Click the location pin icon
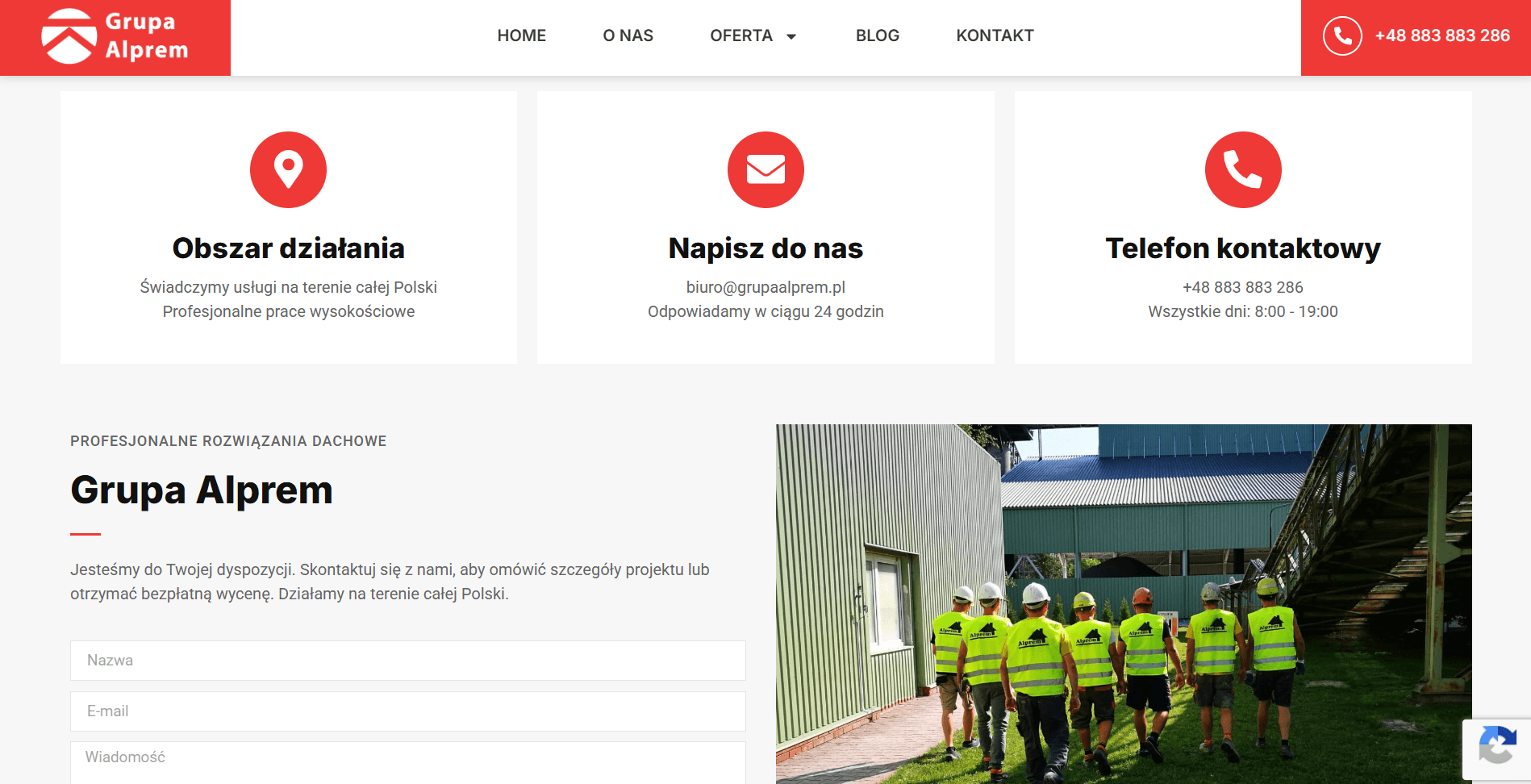This screenshot has height=784, width=1531. tap(288, 169)
